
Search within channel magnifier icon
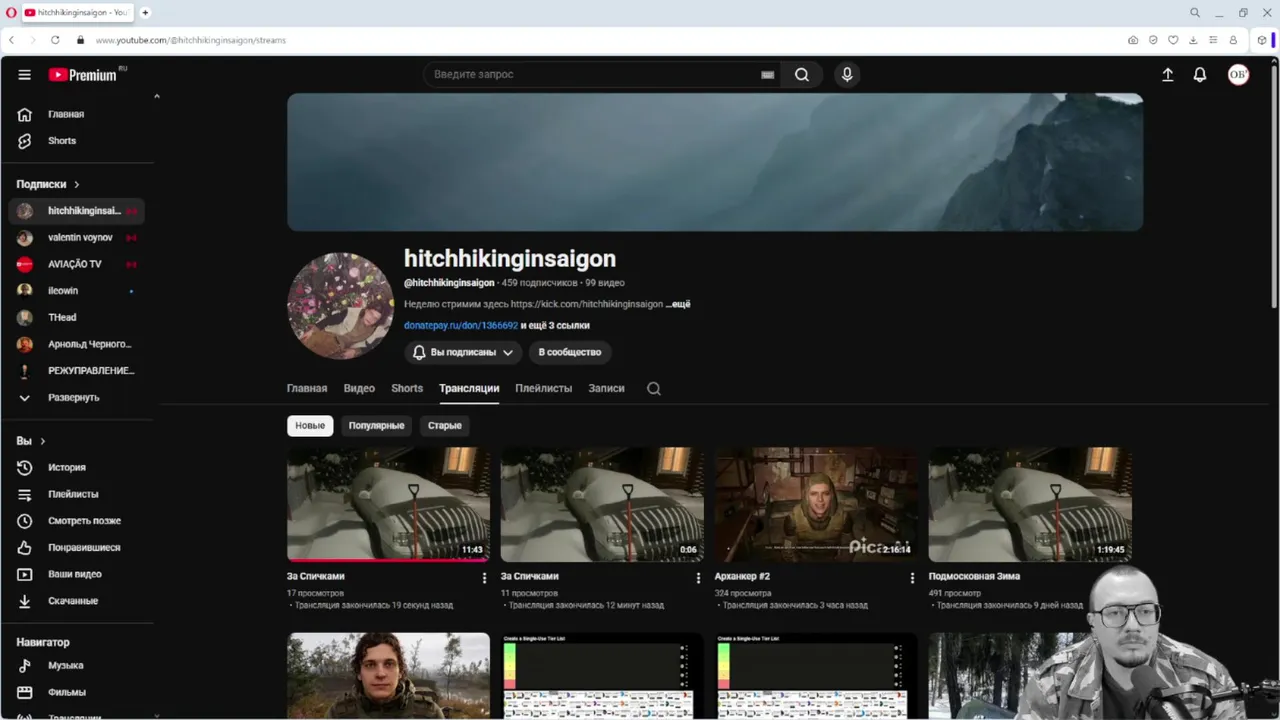[654, 389]
